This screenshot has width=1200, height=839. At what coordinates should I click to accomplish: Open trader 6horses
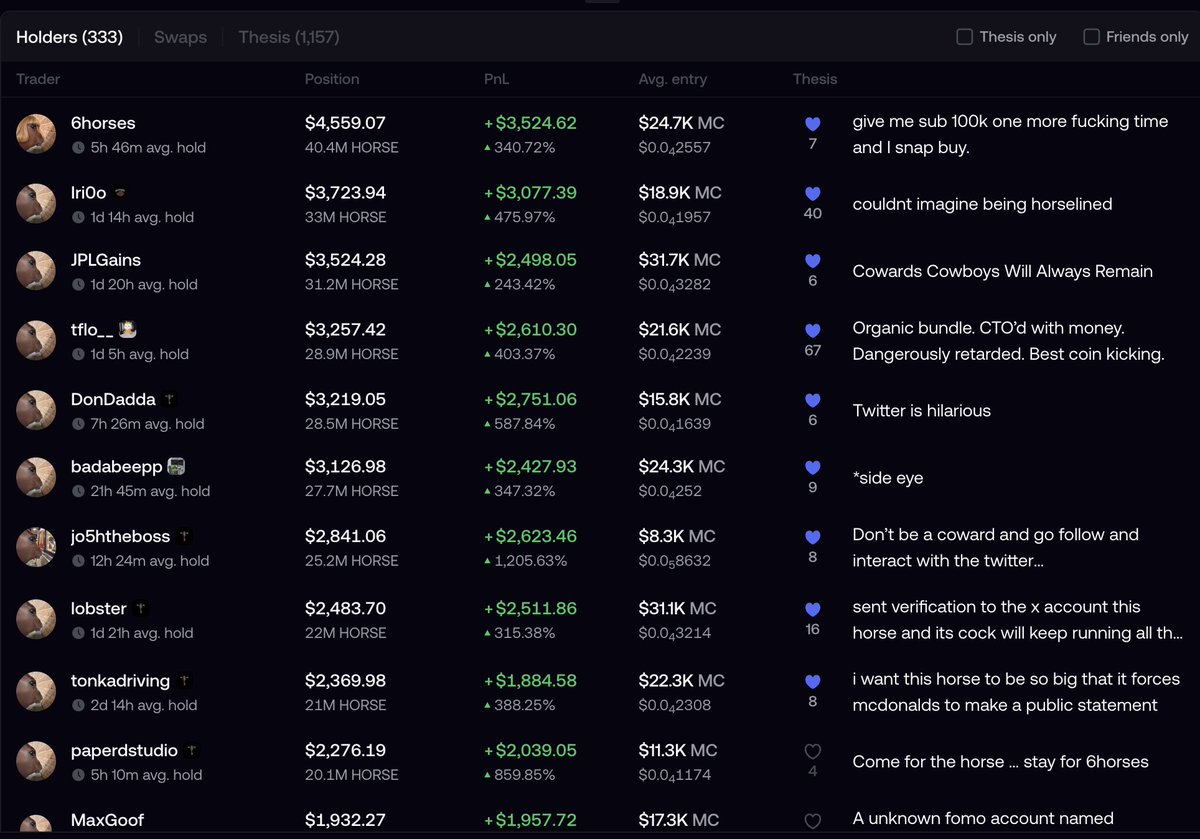(x=103, y=123)
